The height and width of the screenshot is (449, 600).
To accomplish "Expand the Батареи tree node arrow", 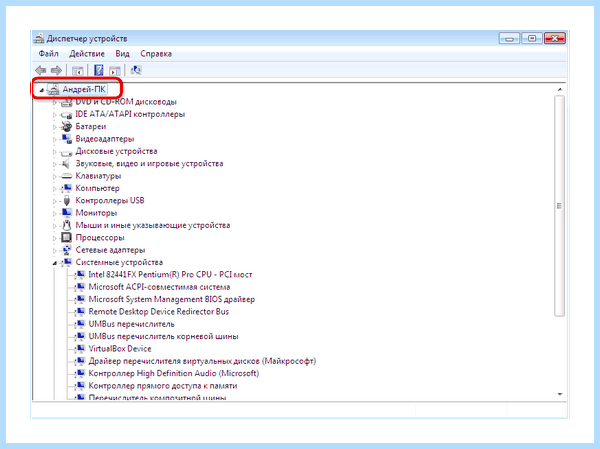I will click(x=54, y=127).
